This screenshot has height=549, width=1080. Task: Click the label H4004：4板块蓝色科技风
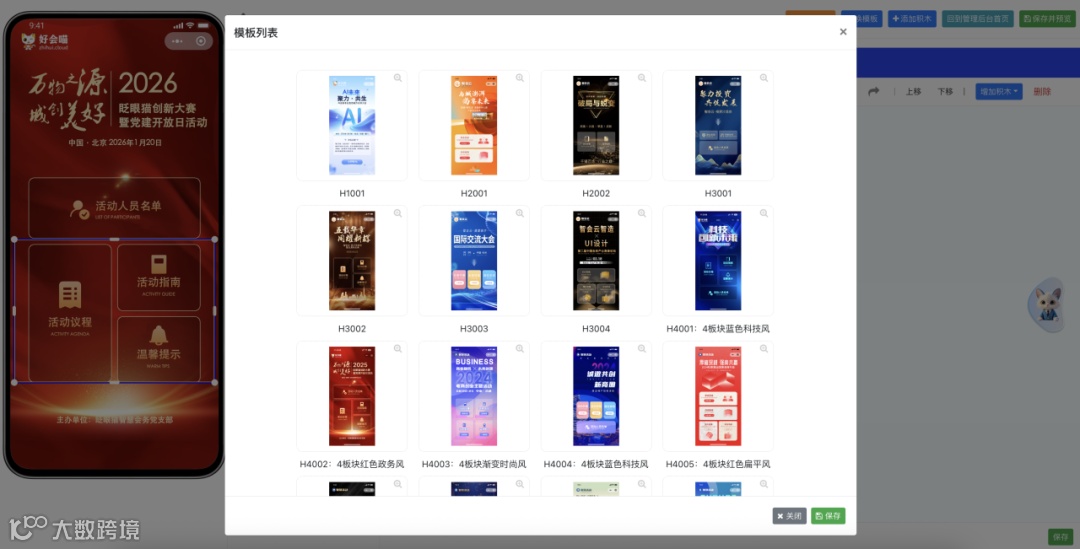[x=596, y=464]
